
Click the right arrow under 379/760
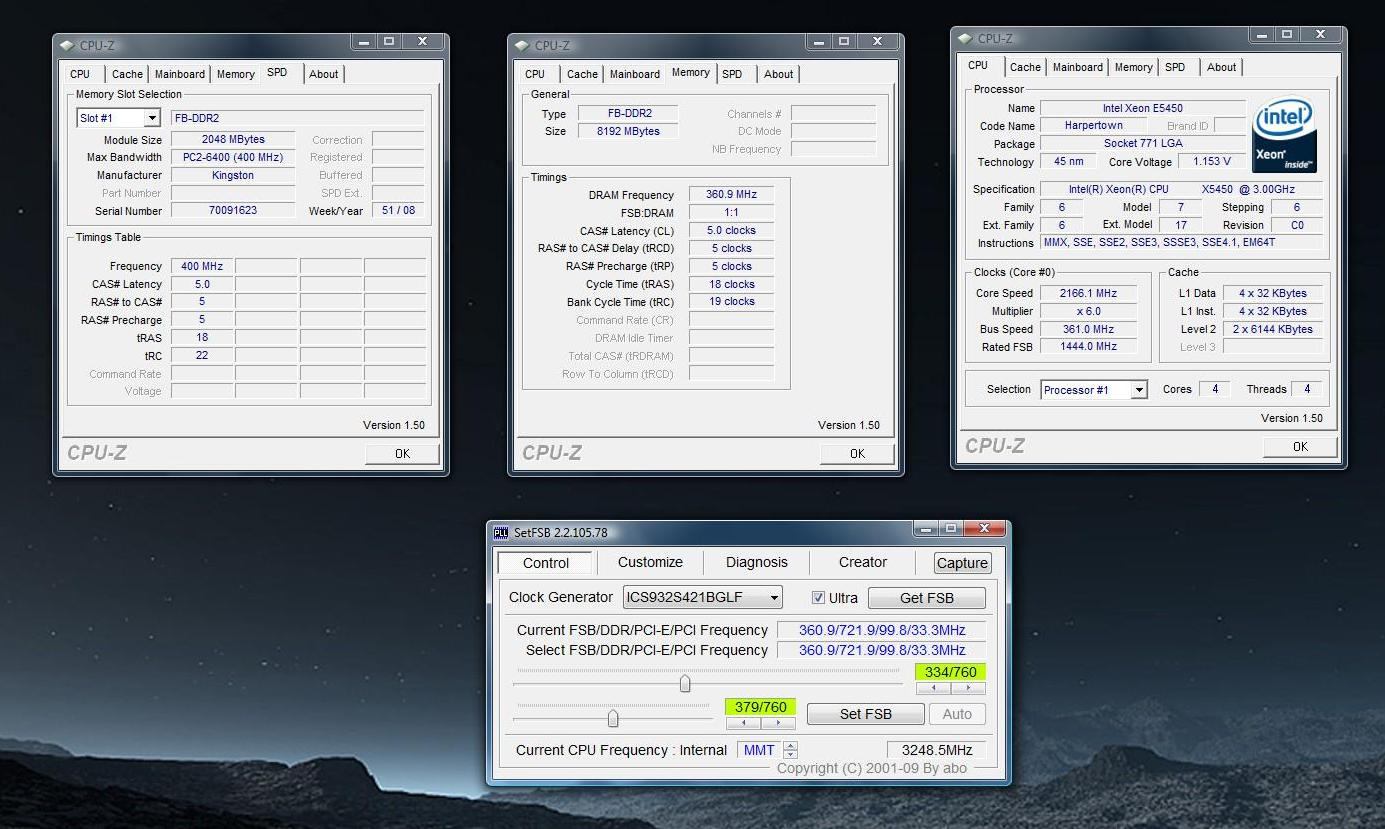coord(778,722)
